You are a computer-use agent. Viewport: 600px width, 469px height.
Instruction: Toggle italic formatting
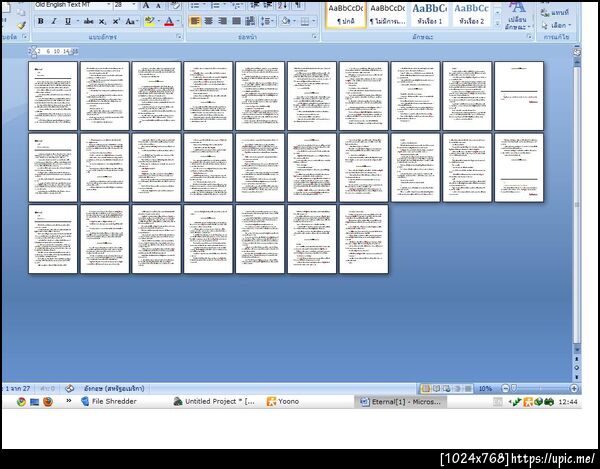(x=54, y=21)
